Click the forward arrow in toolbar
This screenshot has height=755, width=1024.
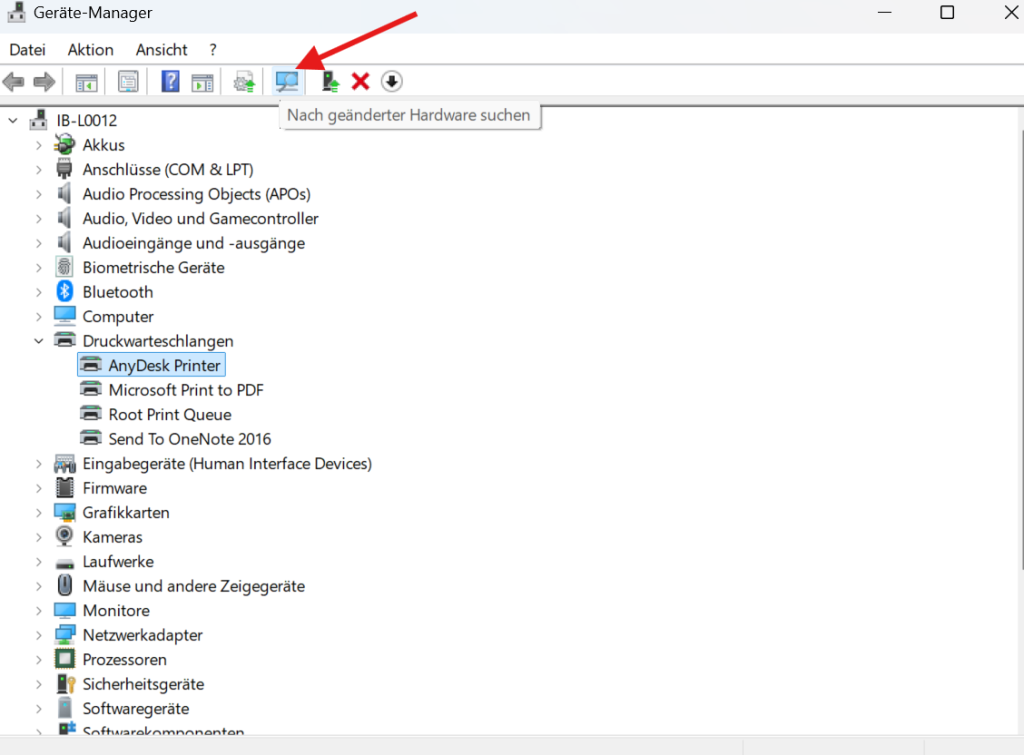[44, 82]
